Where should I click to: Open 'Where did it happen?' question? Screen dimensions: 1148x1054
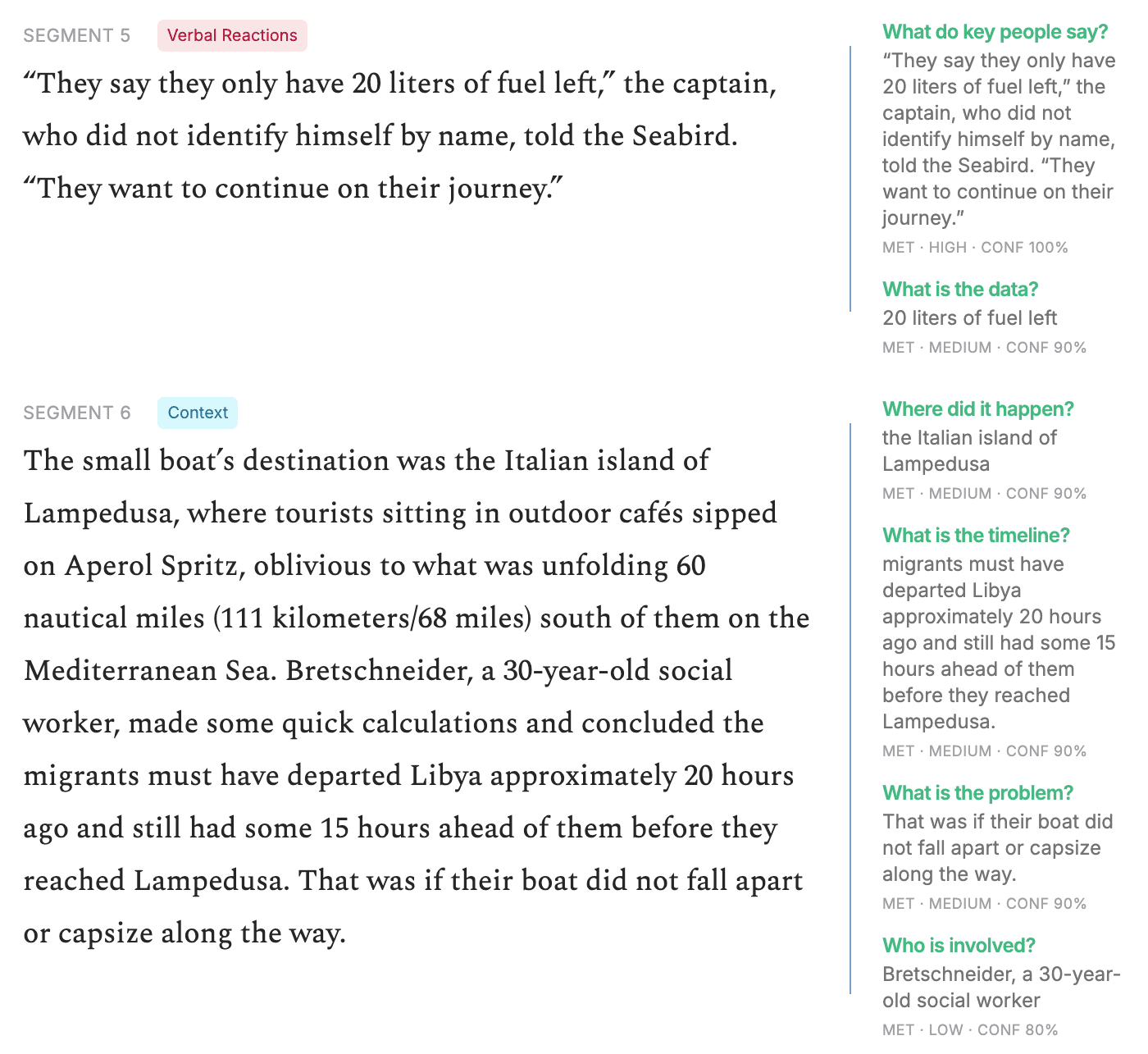[977, 409]
